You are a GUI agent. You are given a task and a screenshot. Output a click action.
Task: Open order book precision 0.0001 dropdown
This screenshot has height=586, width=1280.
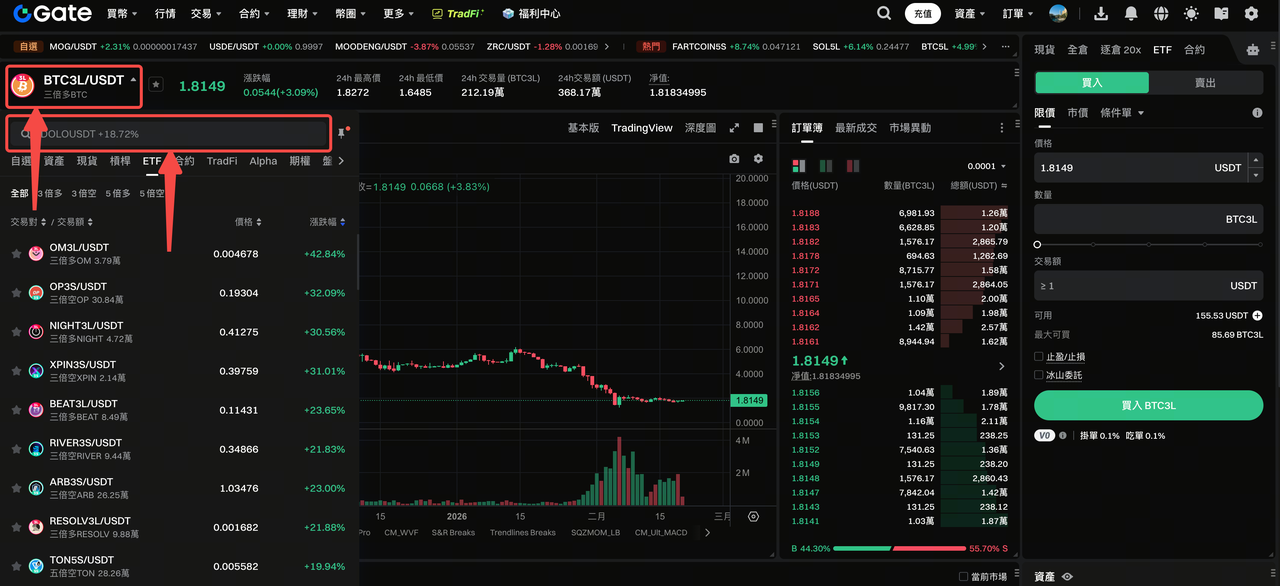(987, 166)
